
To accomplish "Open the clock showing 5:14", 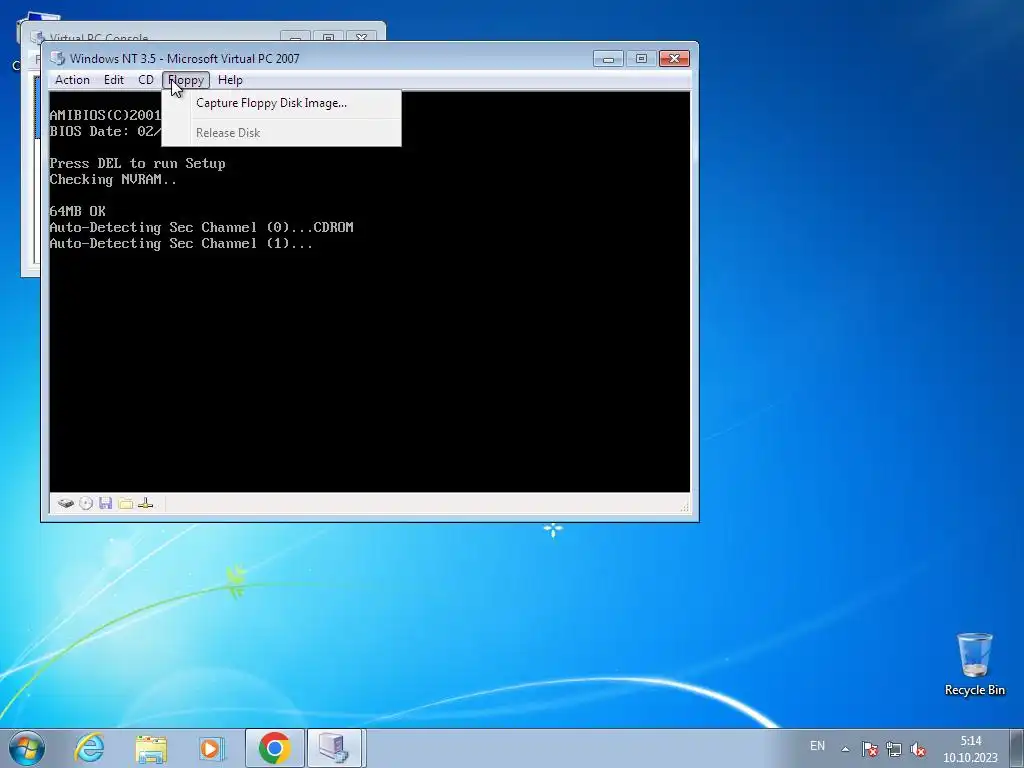I will pos(970,749).
